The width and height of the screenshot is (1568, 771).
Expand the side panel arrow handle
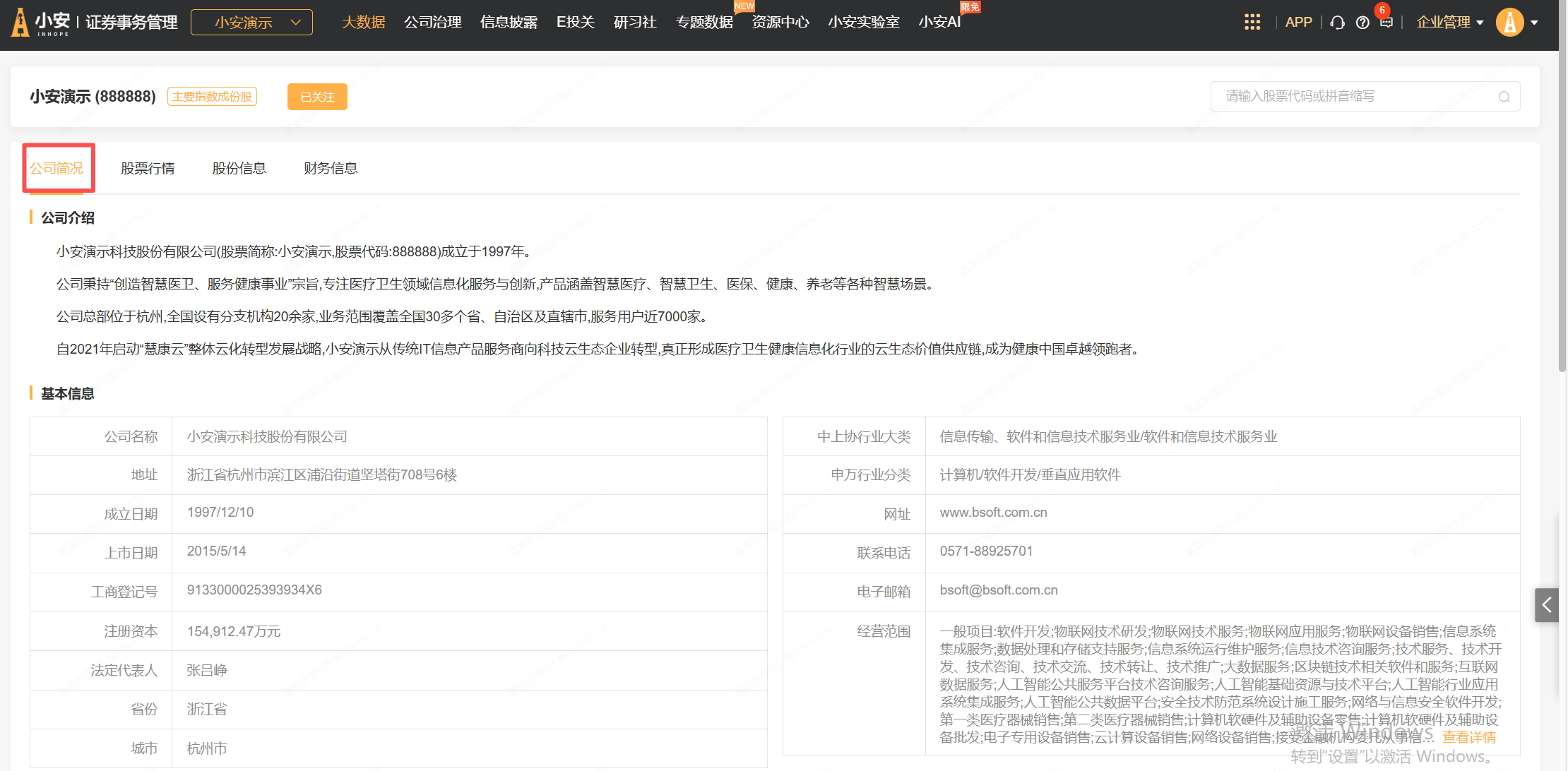[1547, 605]
